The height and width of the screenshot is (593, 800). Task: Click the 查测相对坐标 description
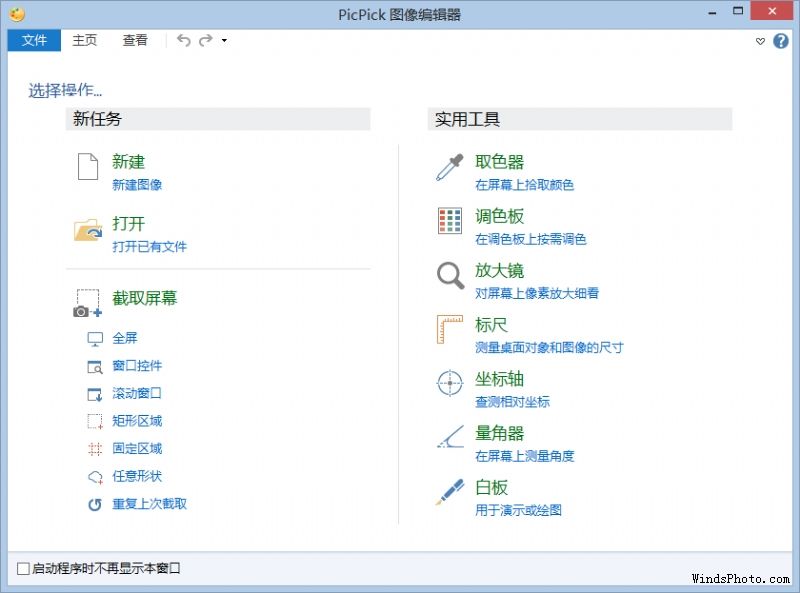point(513,402)
